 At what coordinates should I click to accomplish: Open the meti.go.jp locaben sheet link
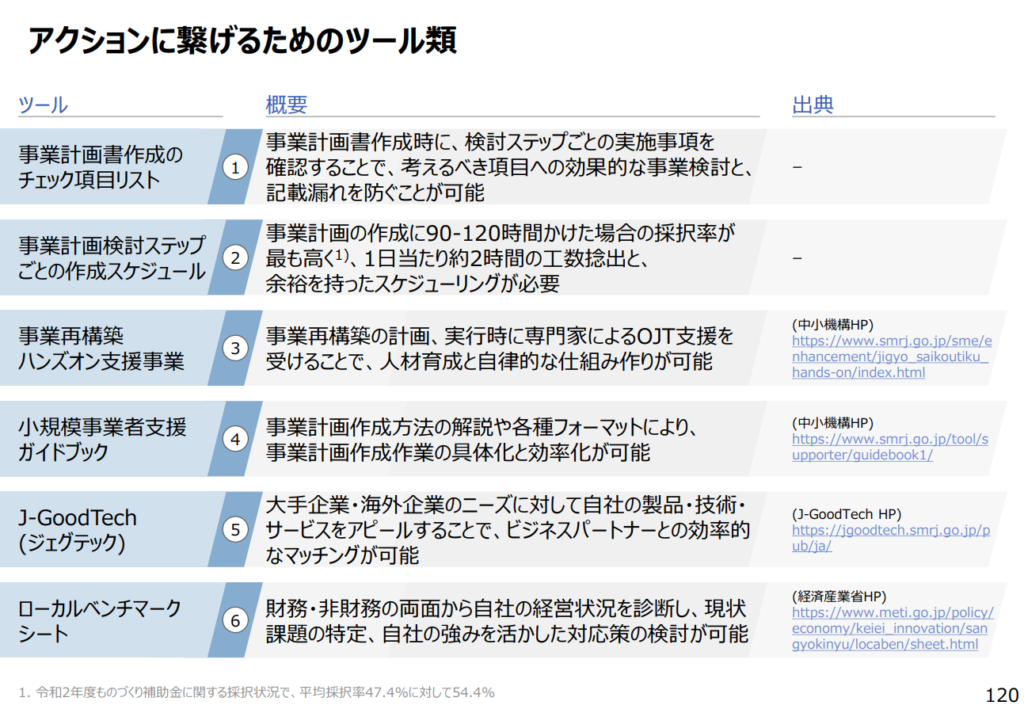pyautogui.click(x=890, y=628)
